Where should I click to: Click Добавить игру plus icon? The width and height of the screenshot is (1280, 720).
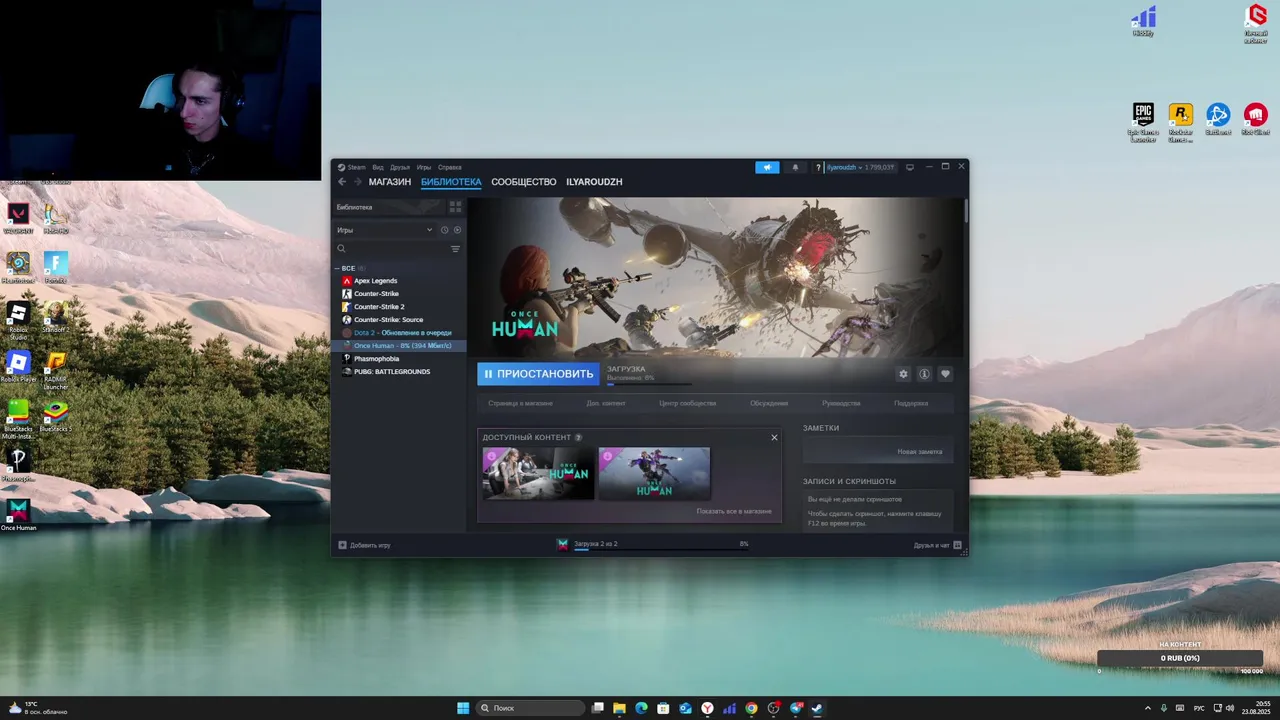[342, 545]
